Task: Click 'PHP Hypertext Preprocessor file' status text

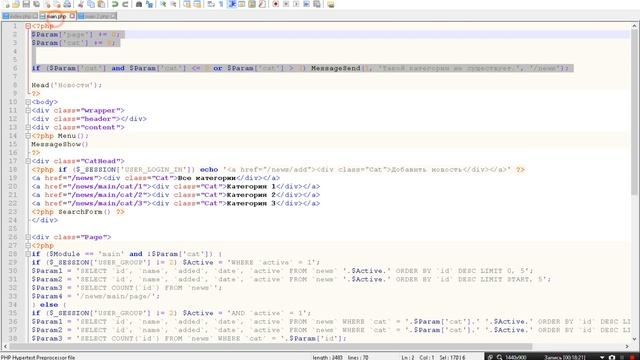Action: (x=38, y=357)
